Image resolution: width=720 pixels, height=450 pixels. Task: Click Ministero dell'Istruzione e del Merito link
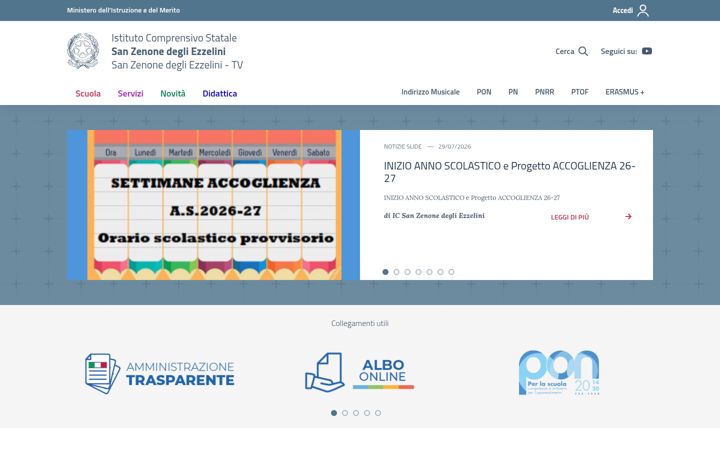coord(123,10)
